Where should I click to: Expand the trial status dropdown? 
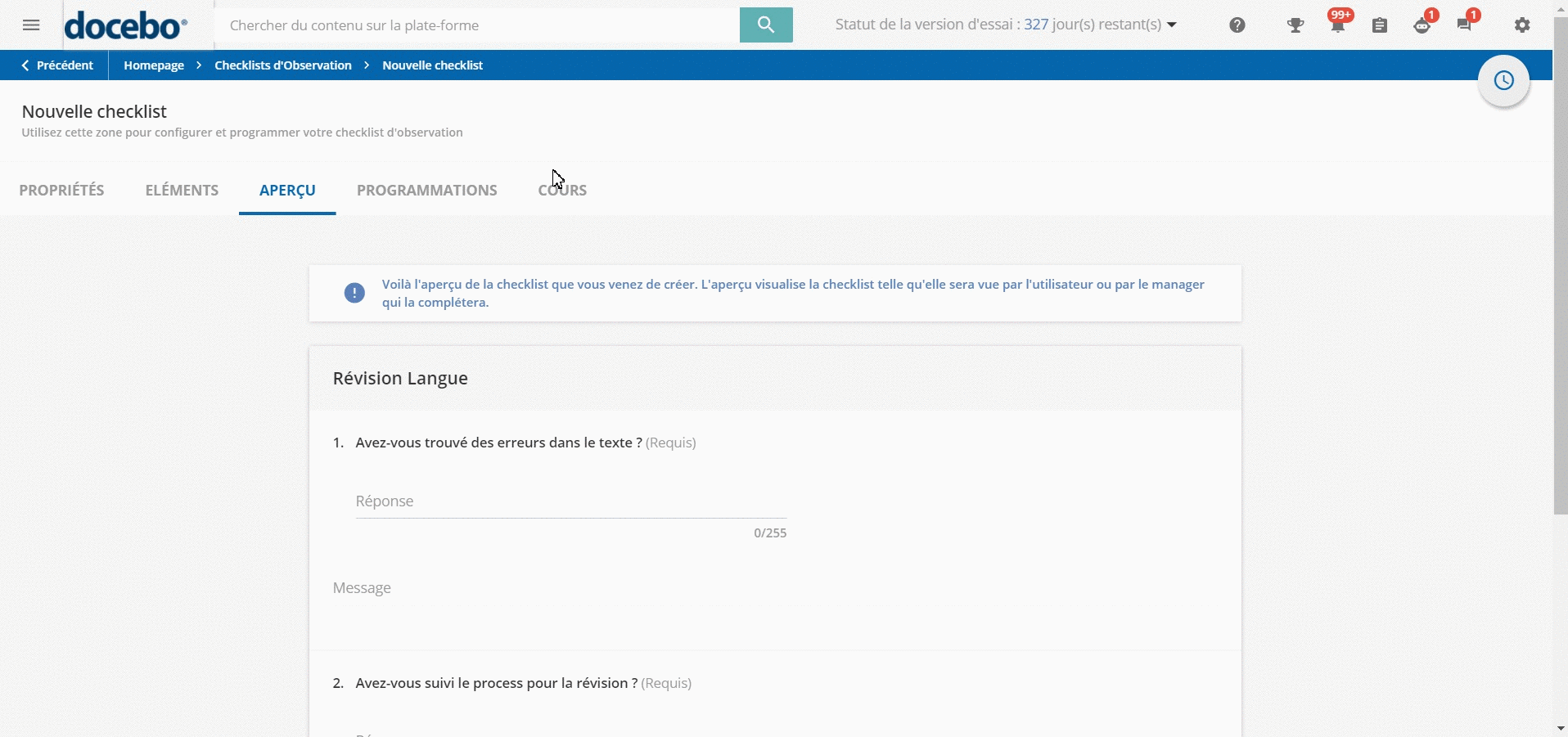click(1172, 25)
